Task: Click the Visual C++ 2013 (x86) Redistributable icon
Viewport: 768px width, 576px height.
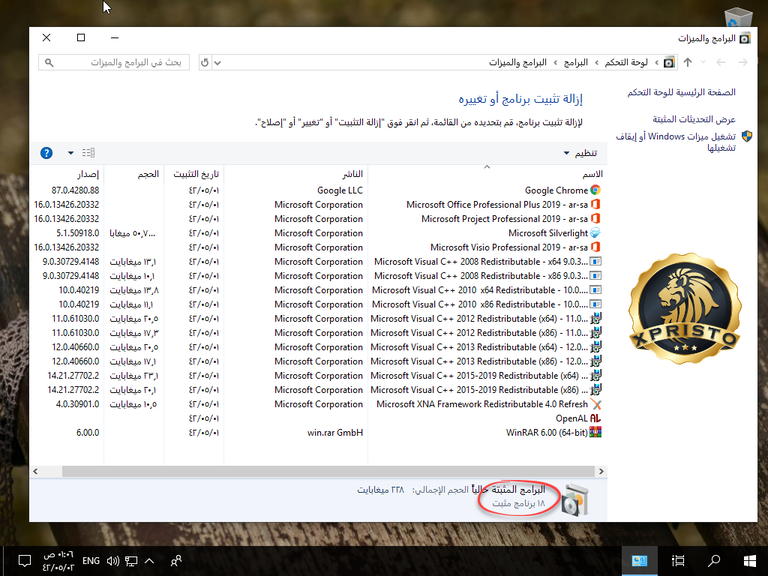Action: [596, 361]
